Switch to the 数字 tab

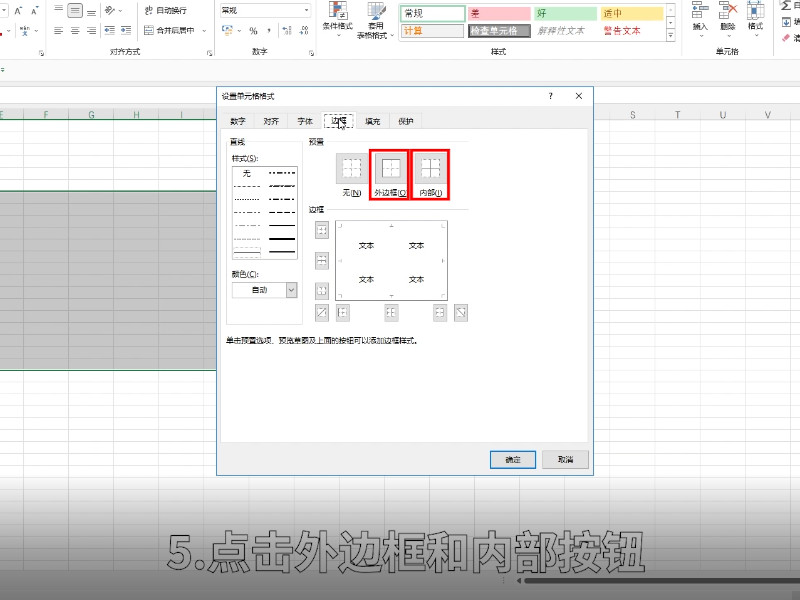[x=238, y=121]
